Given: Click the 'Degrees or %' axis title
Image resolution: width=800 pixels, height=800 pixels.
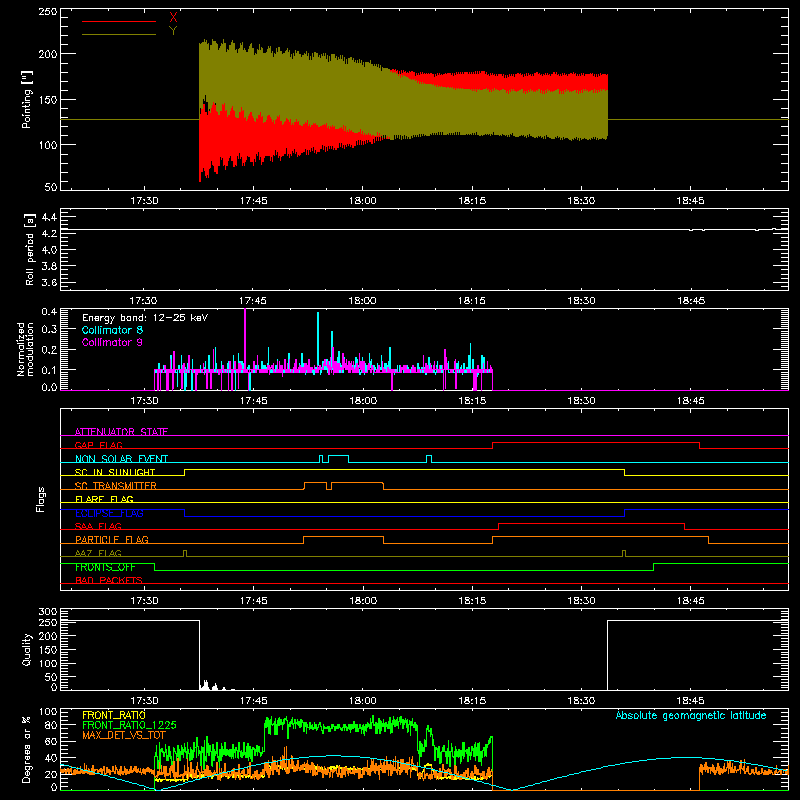Looking at the screenshot, I should tap(27, 749).
